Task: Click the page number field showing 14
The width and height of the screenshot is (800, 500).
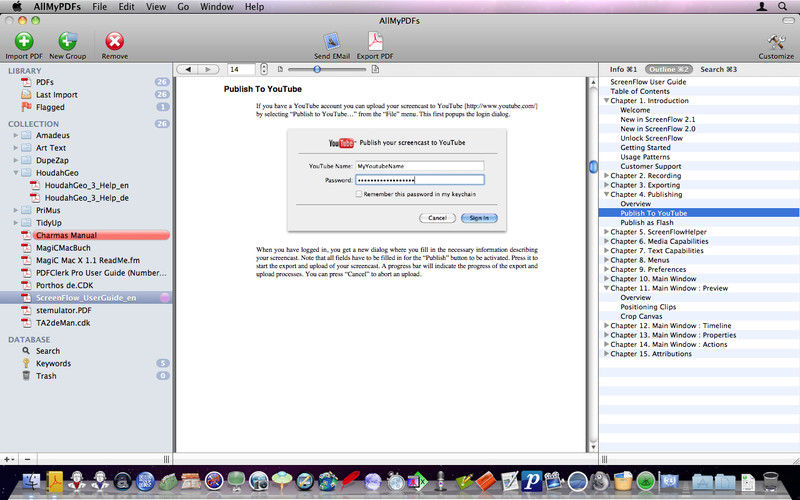Action: pos(242,69)
